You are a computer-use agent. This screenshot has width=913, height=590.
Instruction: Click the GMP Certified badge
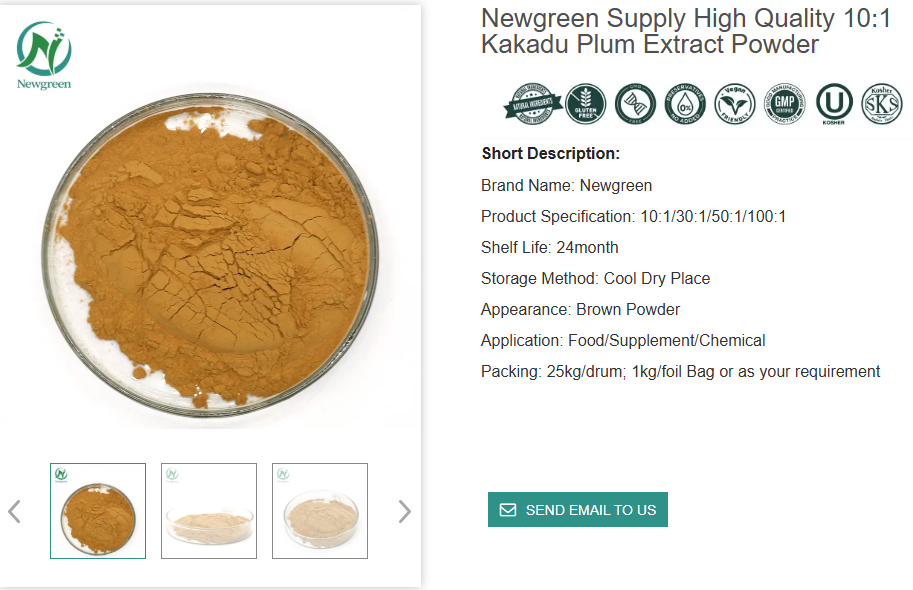tap(785, 104)
